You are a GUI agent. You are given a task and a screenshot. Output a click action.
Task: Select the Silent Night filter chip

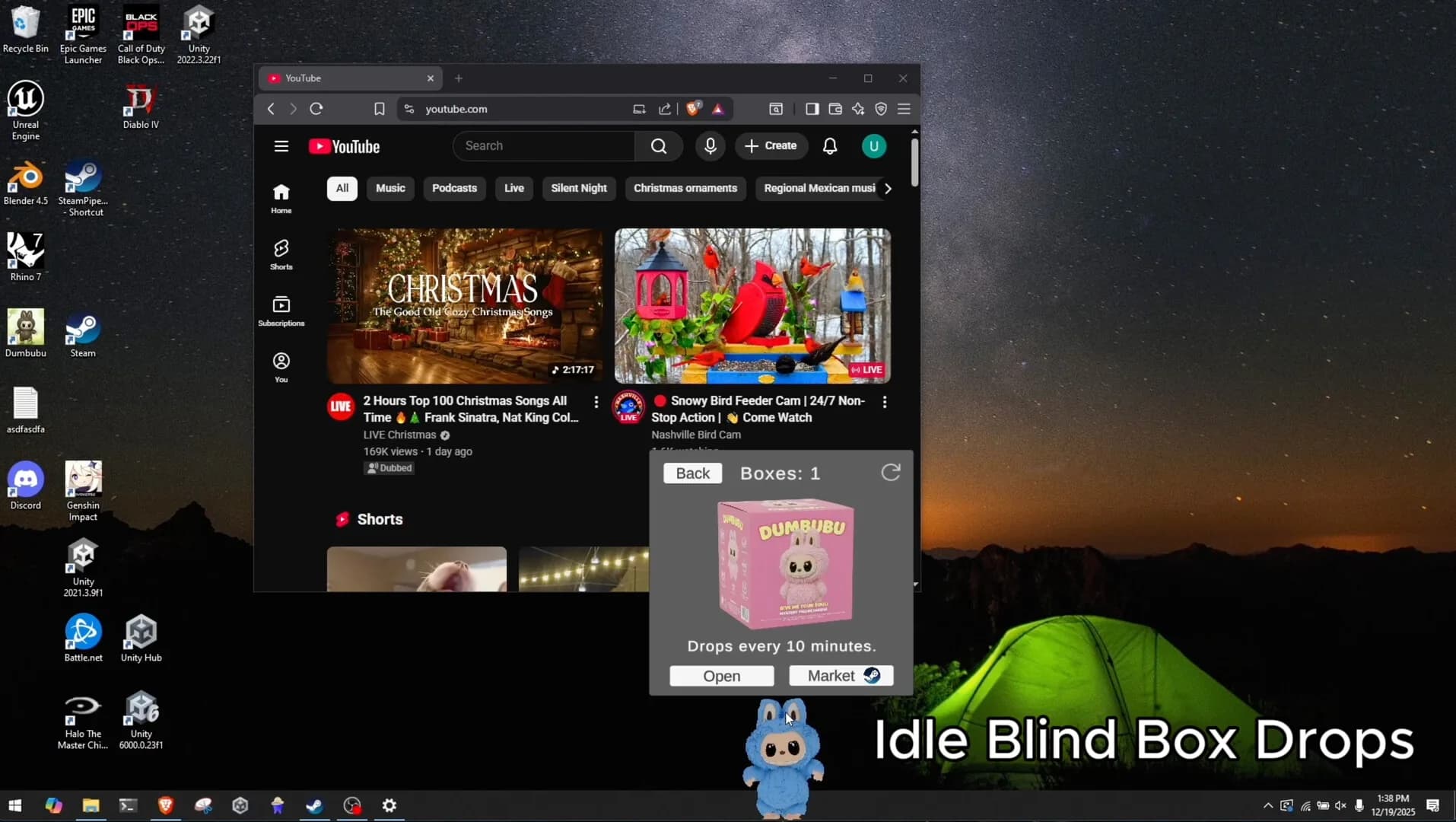tap(579, 188)
